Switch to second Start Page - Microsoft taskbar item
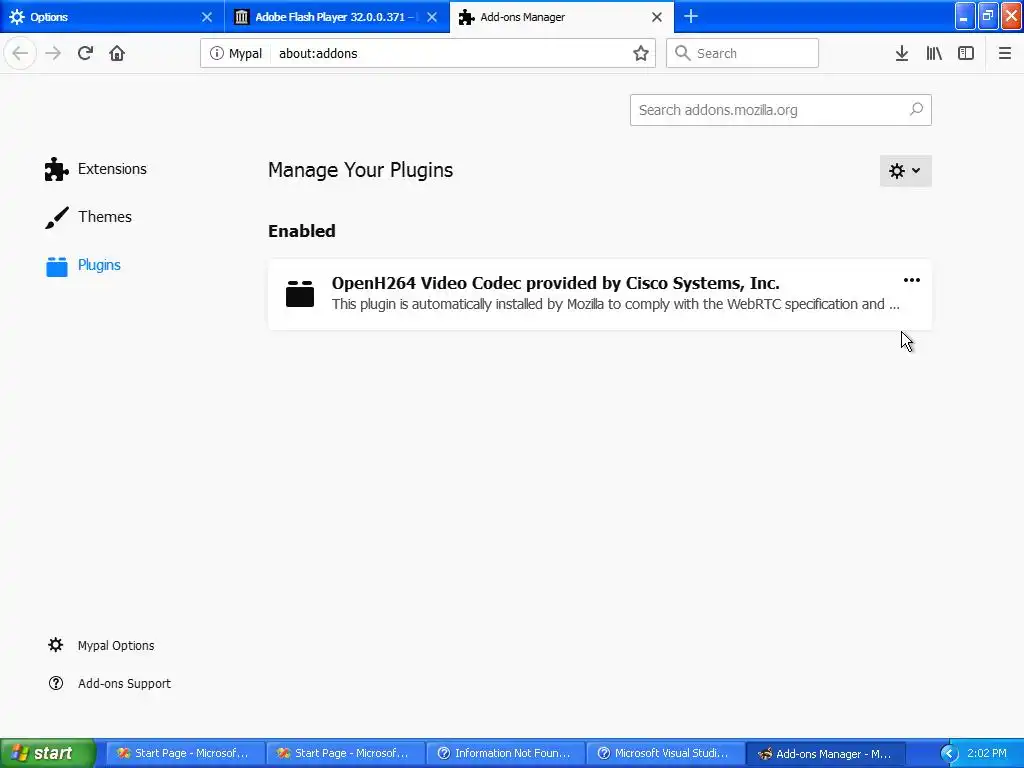Viewport: 1024px width, 768px height. coord(344,753)
